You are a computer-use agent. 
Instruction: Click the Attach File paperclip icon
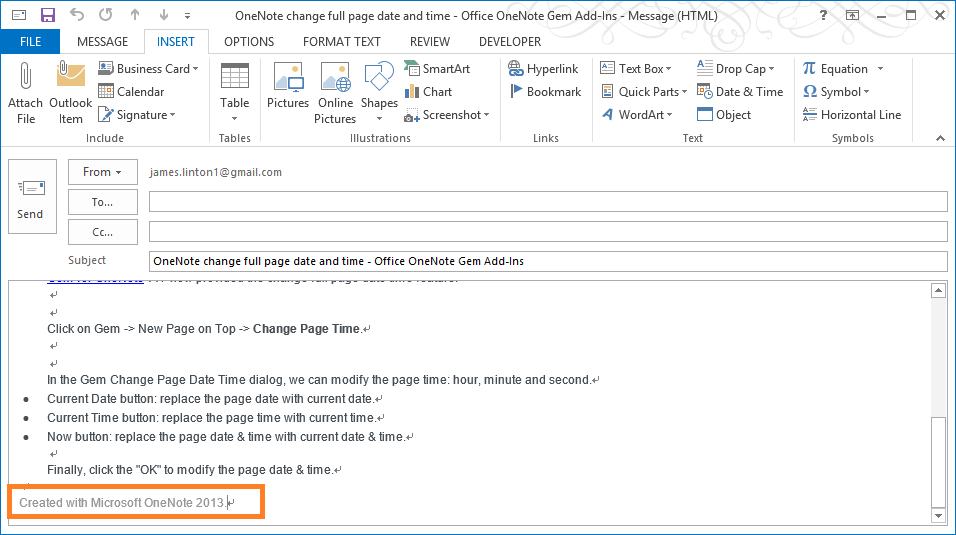tap(25, 76)
